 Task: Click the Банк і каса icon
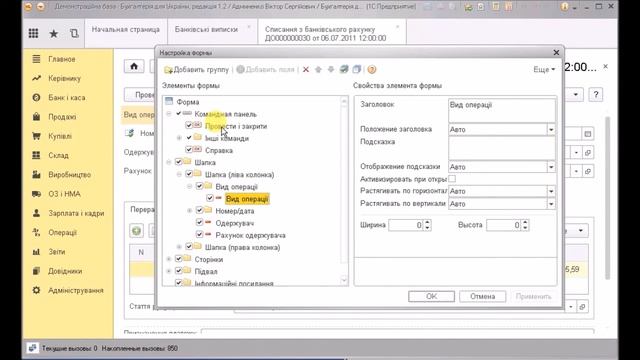point(36,98)
